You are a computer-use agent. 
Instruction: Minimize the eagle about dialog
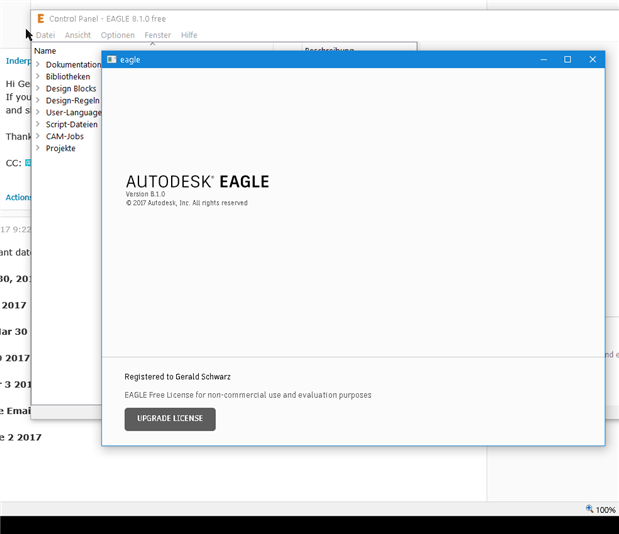pyautogui.click(x=542, y=60)
